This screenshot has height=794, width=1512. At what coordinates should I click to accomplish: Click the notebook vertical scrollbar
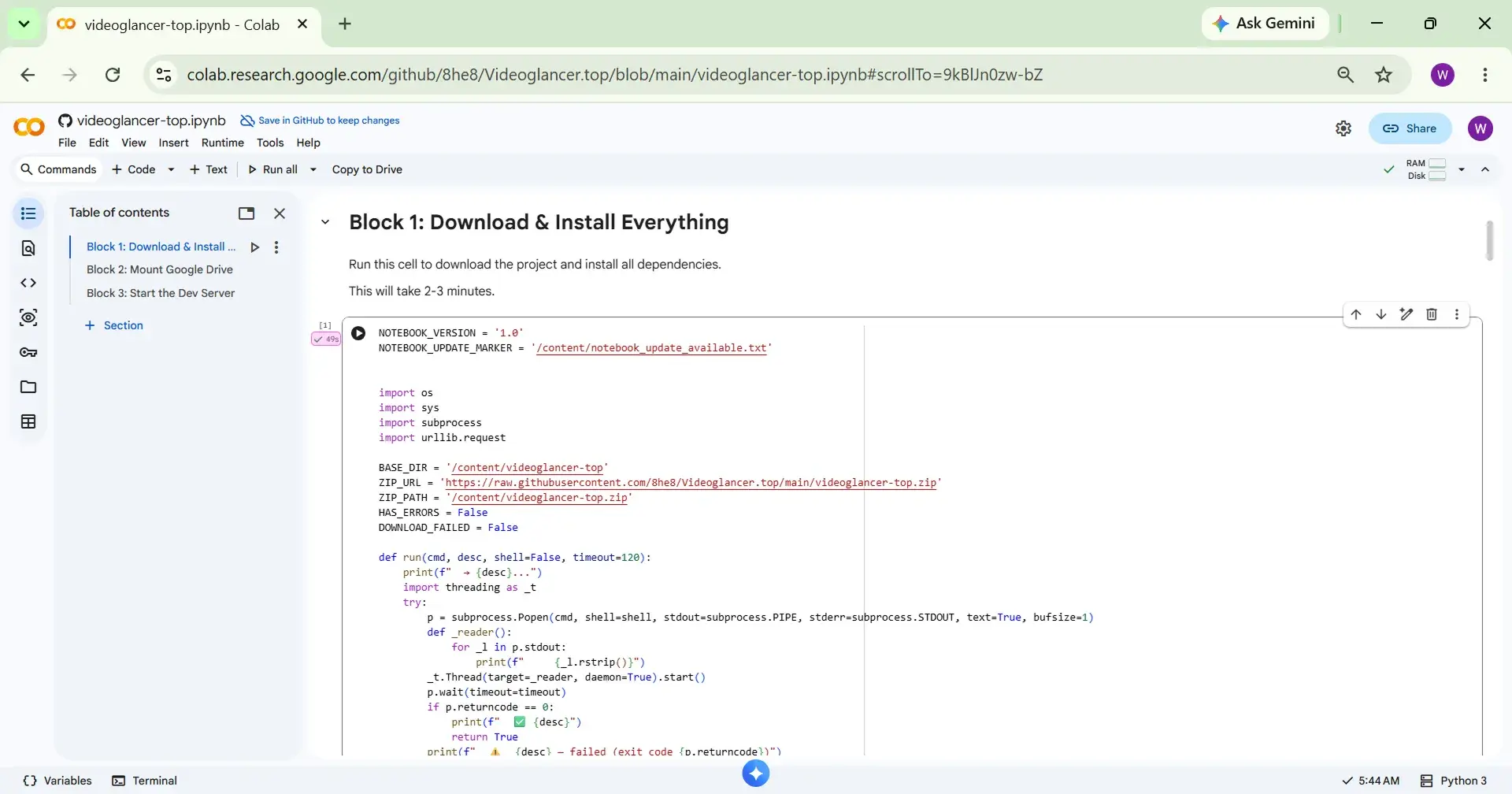pos(1489,240)
